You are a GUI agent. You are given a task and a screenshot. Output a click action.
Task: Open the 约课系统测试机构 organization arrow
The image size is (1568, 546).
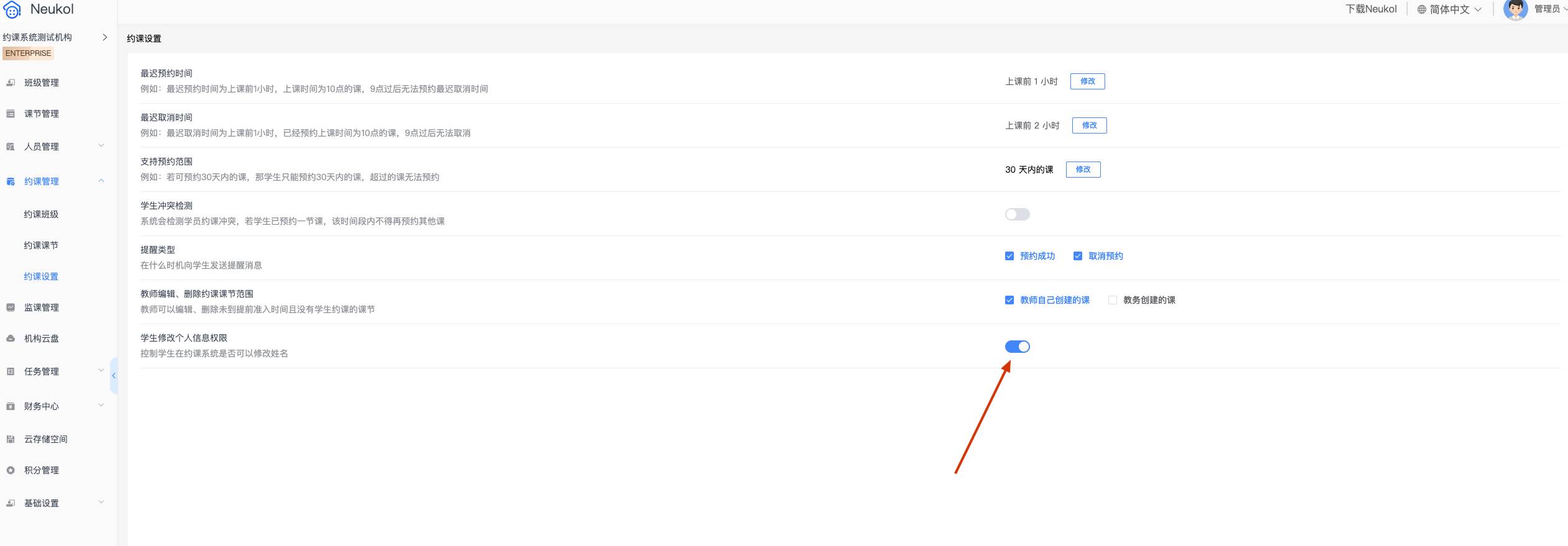point(104,37)
